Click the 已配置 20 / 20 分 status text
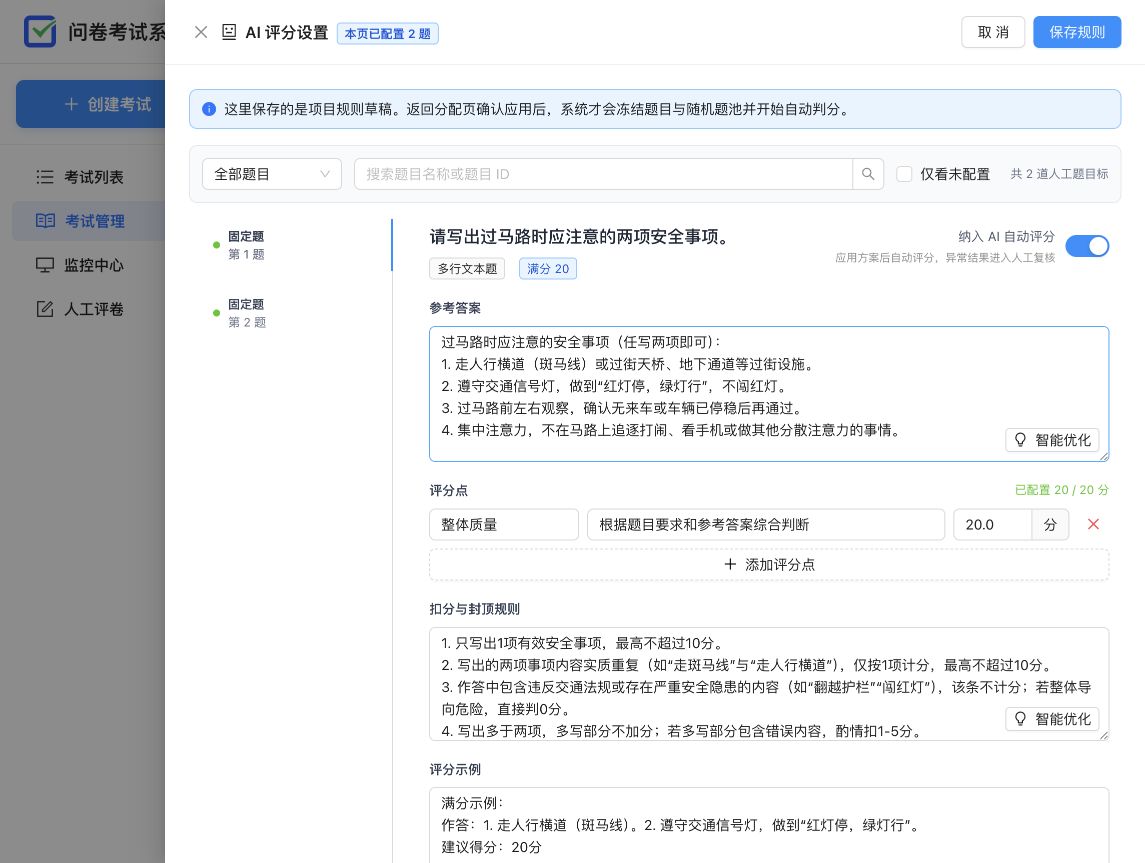This screenshot has height=863, width=1145. (x=1062, y=490)
